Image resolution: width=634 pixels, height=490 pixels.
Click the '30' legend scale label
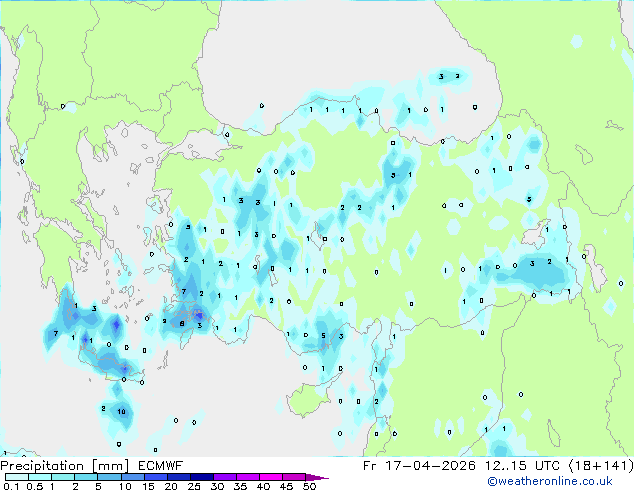click(217, 486)
